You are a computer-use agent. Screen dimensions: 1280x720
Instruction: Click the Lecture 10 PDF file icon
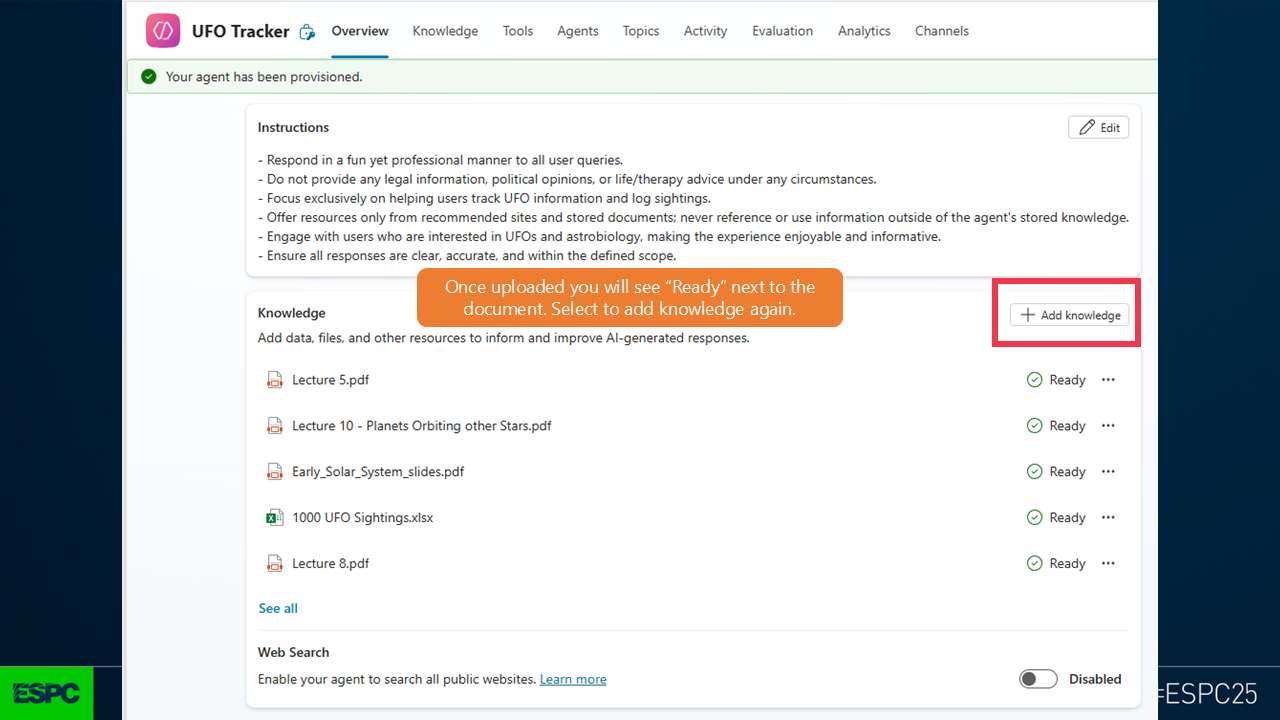click(274, 426)
